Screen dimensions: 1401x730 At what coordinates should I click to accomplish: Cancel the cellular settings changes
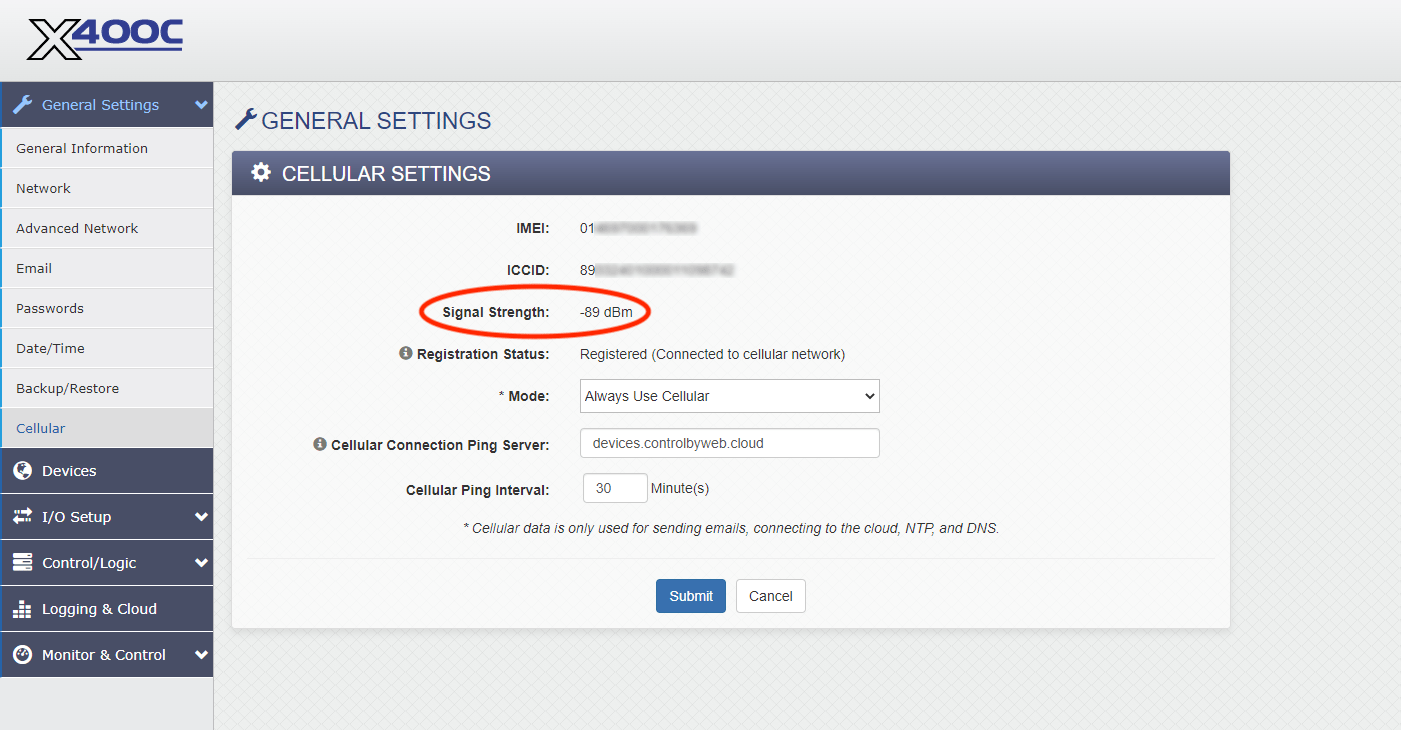click(770, 595)
